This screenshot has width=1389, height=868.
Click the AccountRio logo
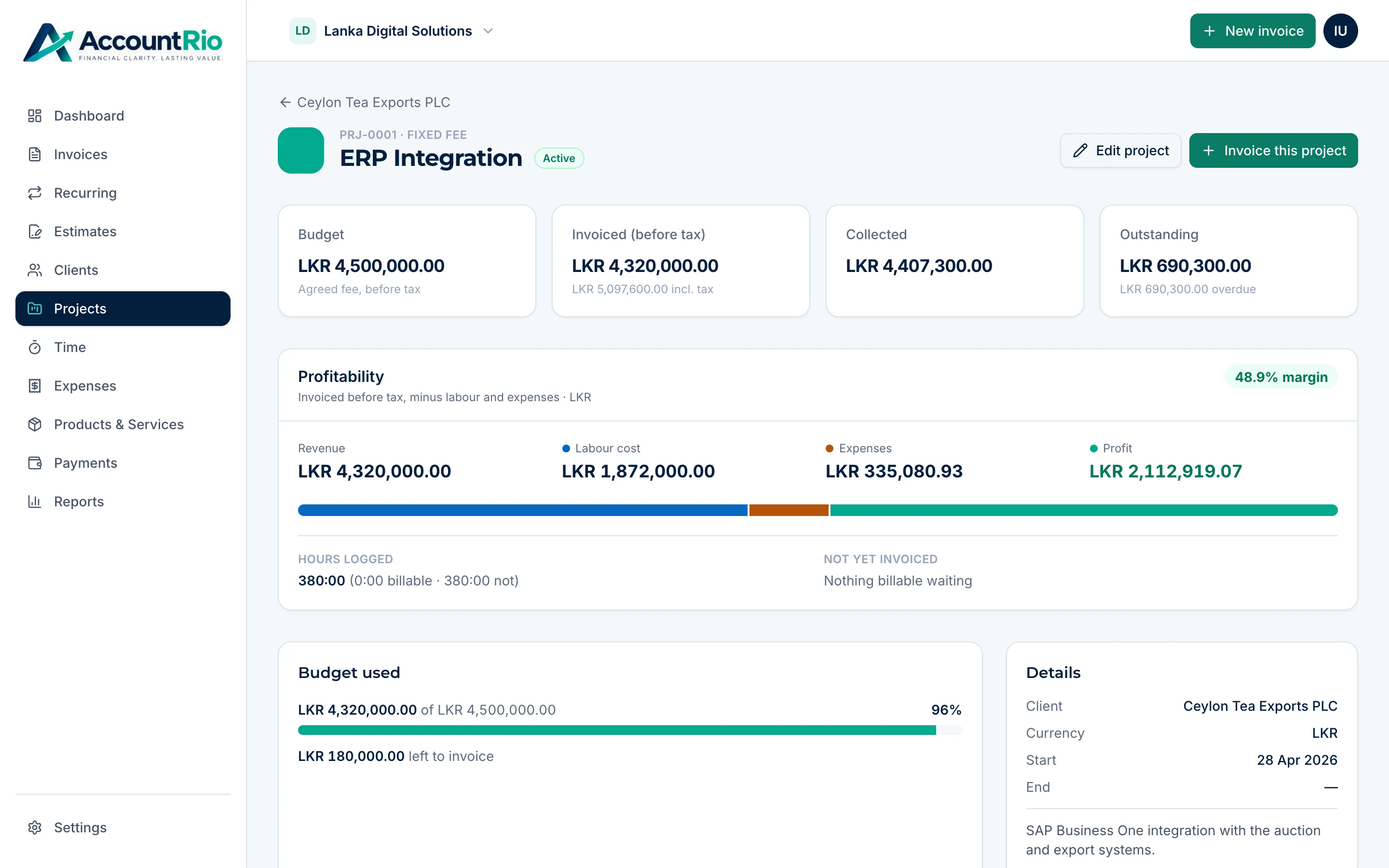[x=122, y=42]
